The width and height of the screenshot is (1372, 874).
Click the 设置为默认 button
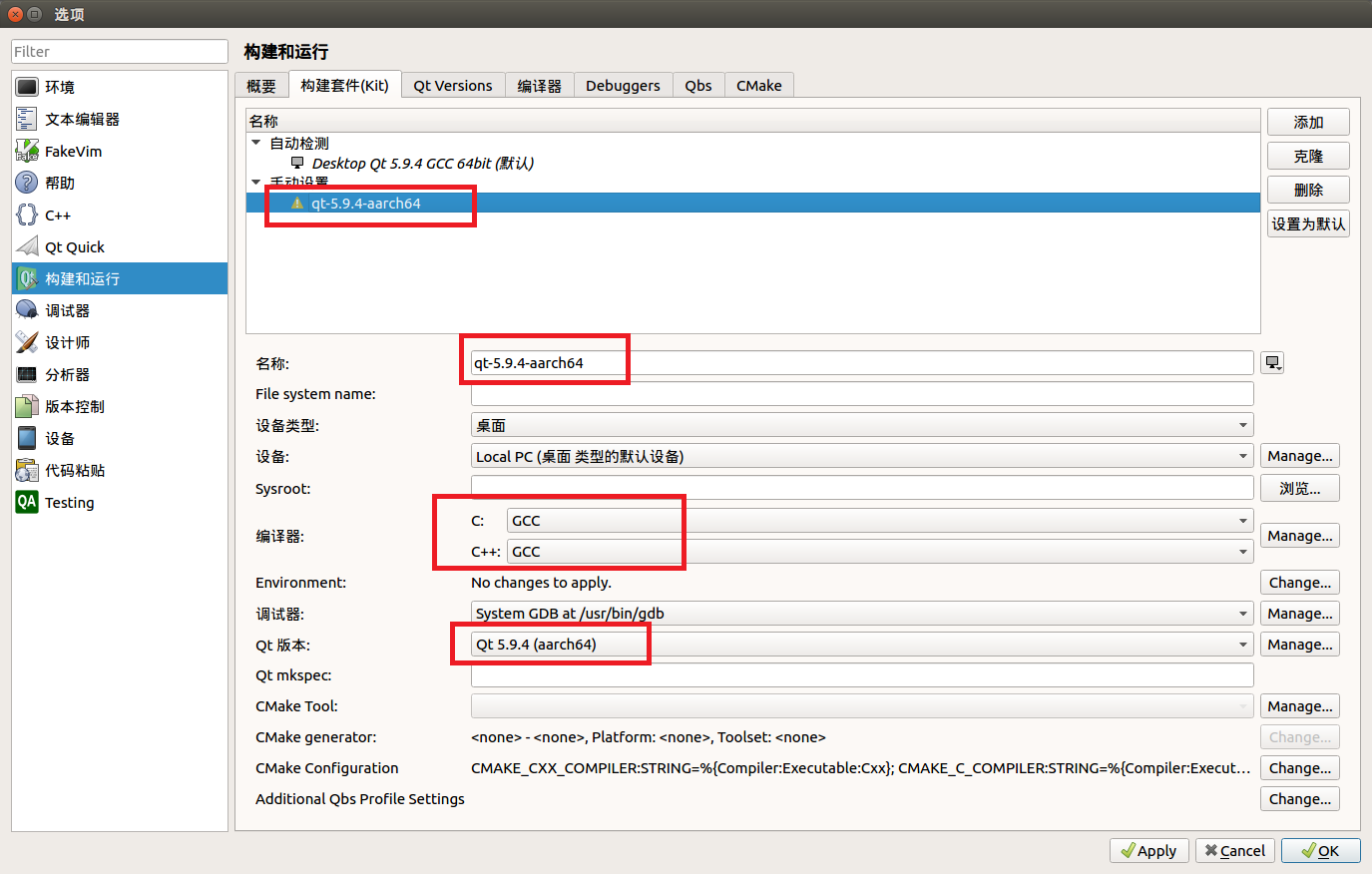pyautogui.click(x=1308, y=223)
